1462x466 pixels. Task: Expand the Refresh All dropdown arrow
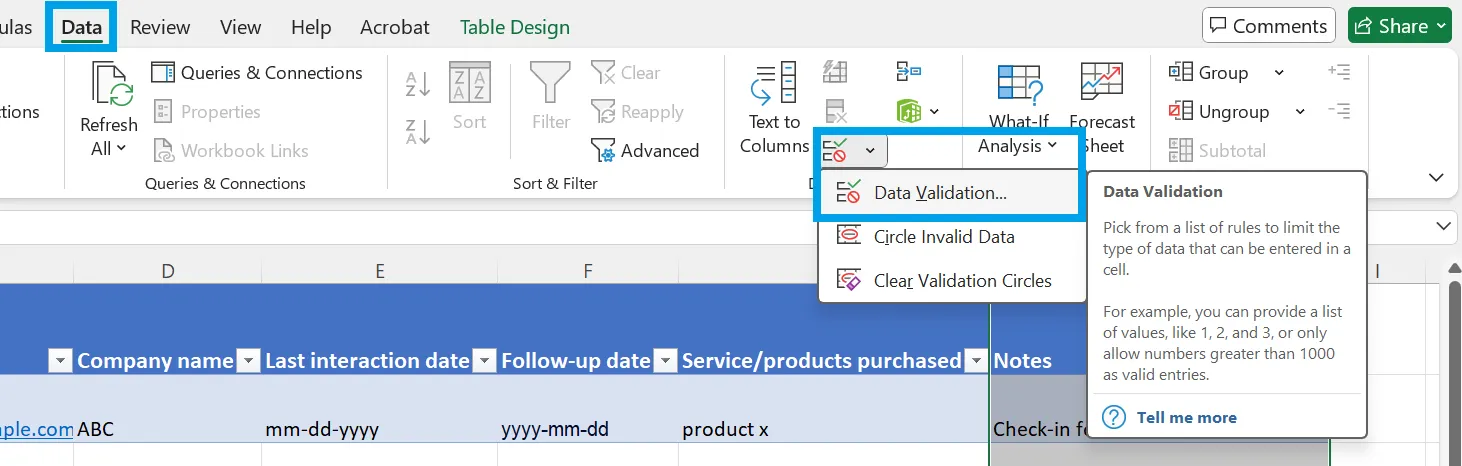pos(121,149)
